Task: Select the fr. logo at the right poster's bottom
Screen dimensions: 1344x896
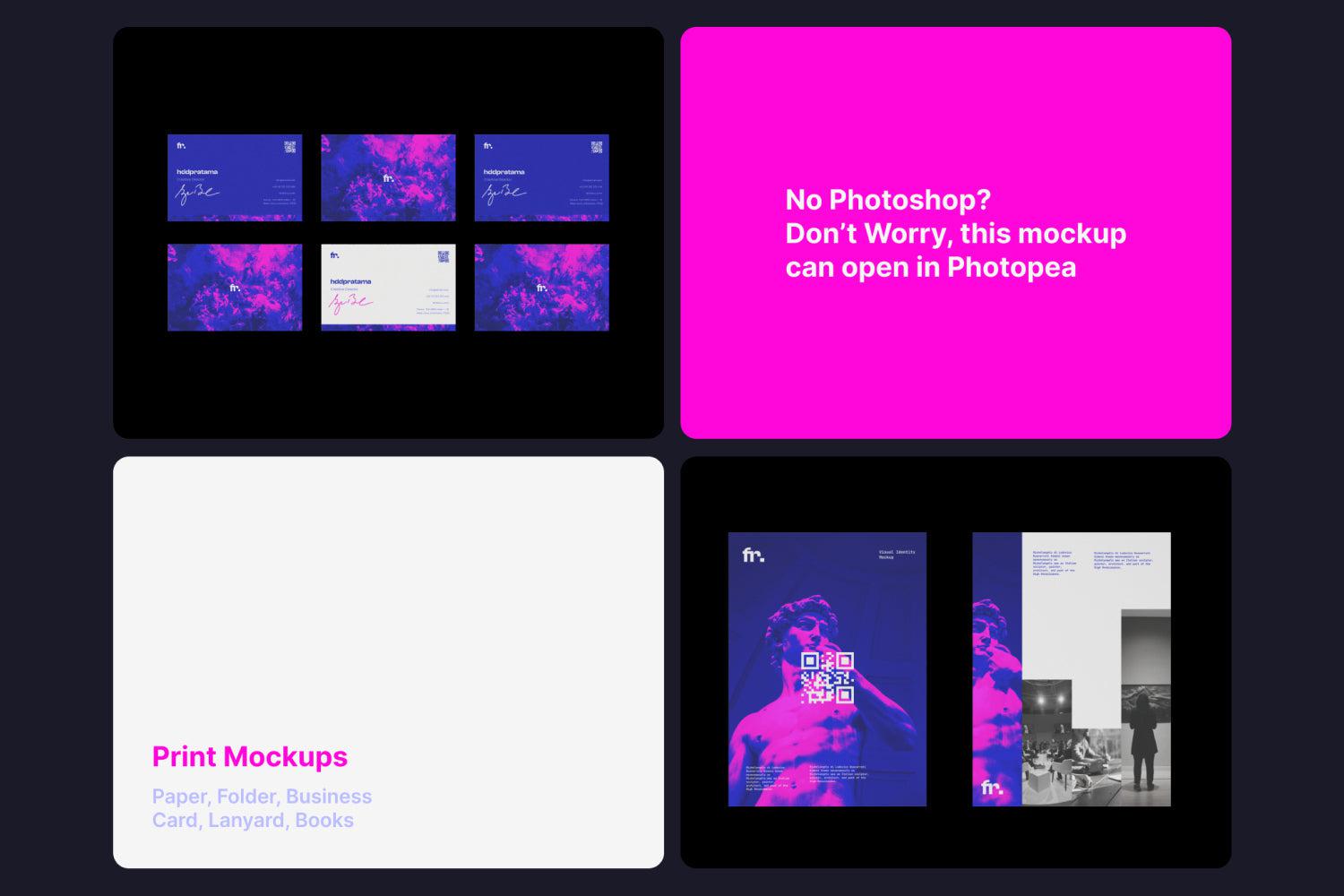Action: (991, 788)
